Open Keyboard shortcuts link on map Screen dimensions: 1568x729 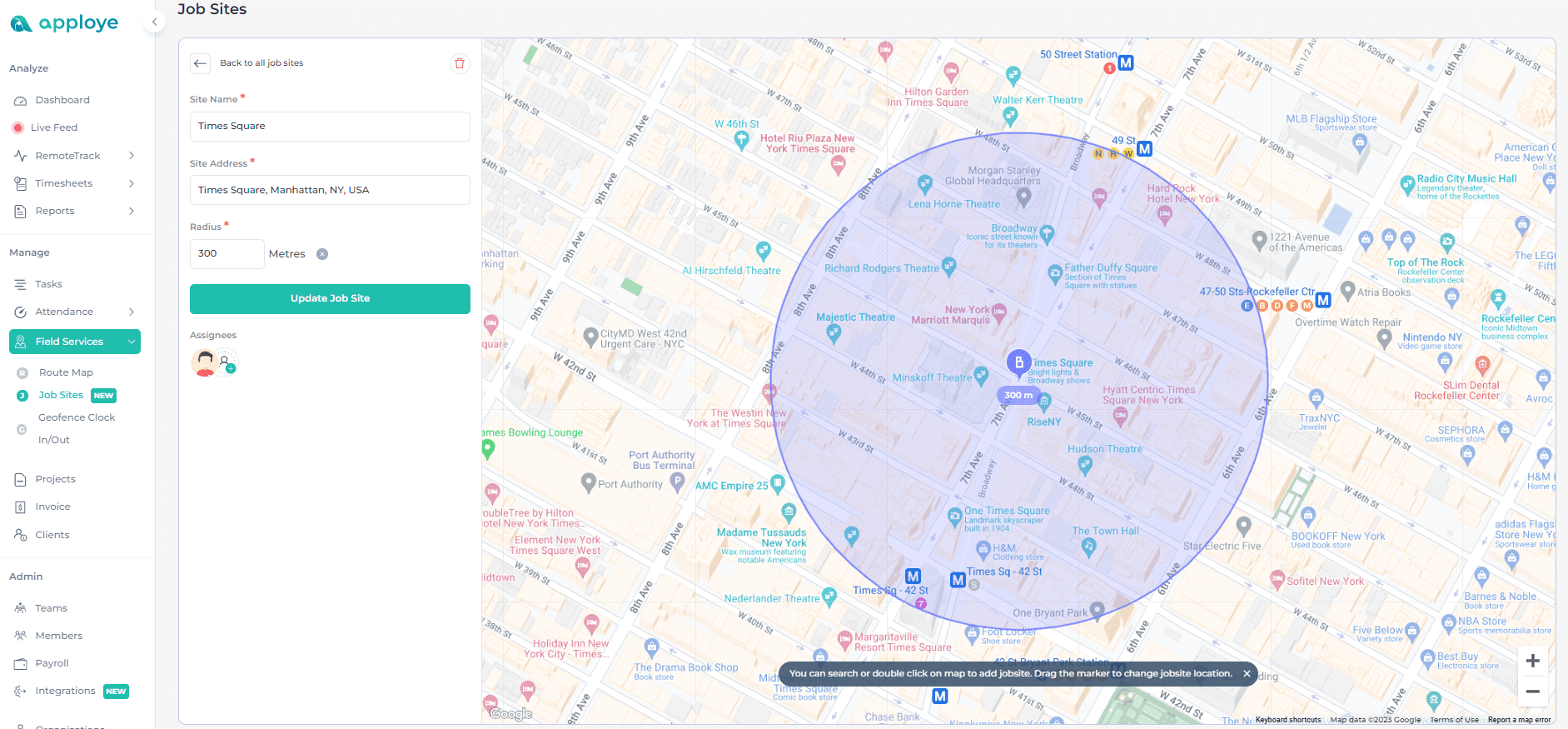pyautogui.click(x=1288, y=720)
